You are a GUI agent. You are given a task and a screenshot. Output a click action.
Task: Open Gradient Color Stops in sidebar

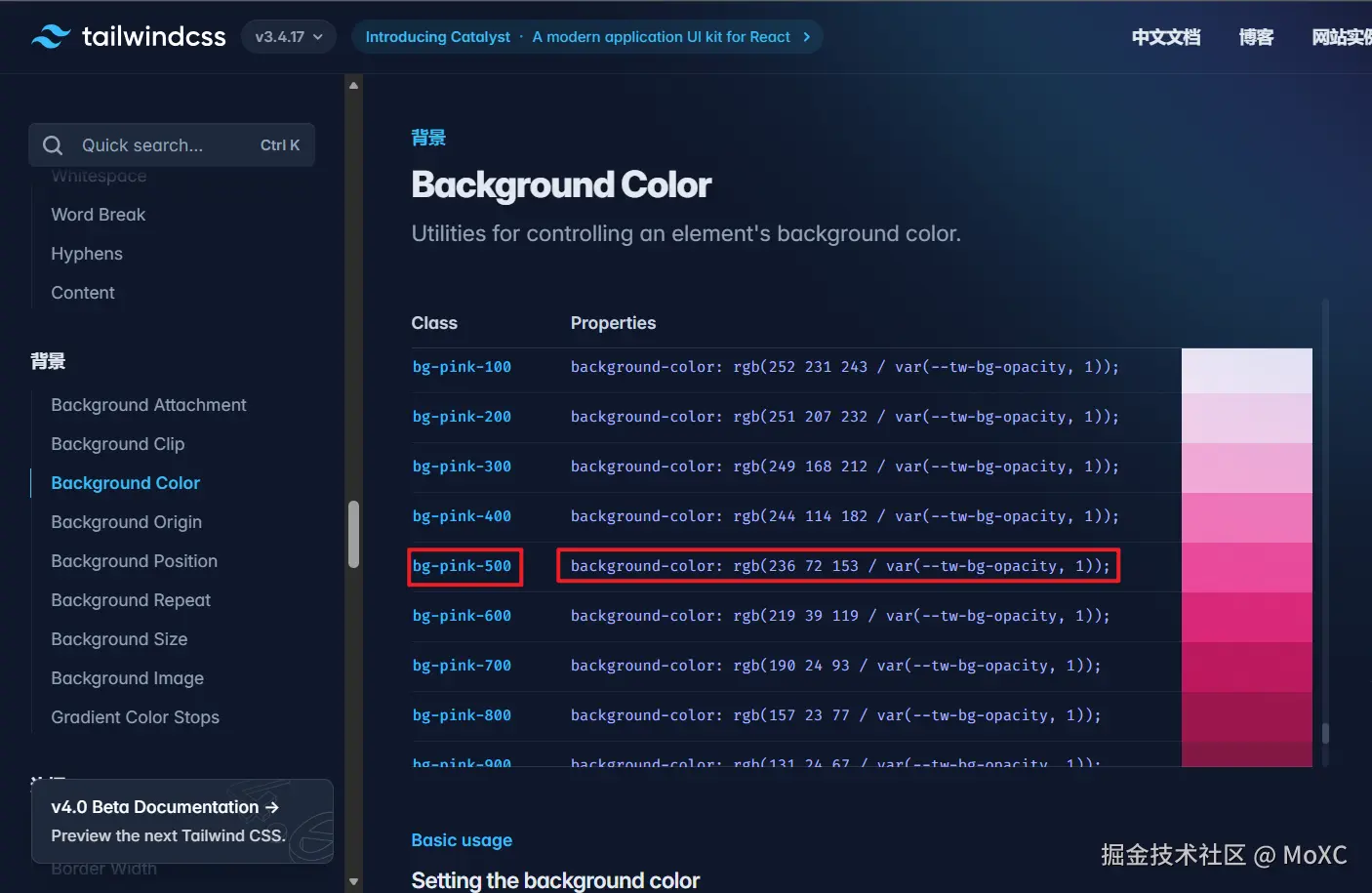pos(136,717)
